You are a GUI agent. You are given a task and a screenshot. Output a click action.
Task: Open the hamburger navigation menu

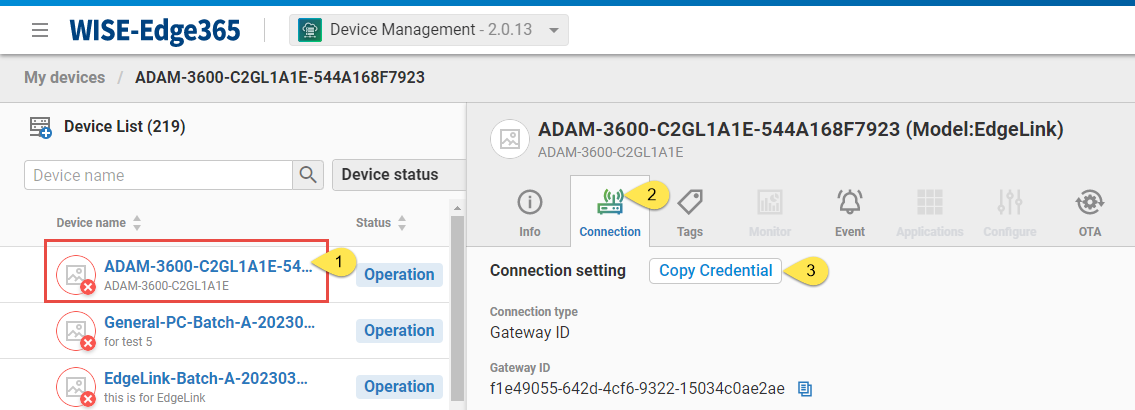40,30
